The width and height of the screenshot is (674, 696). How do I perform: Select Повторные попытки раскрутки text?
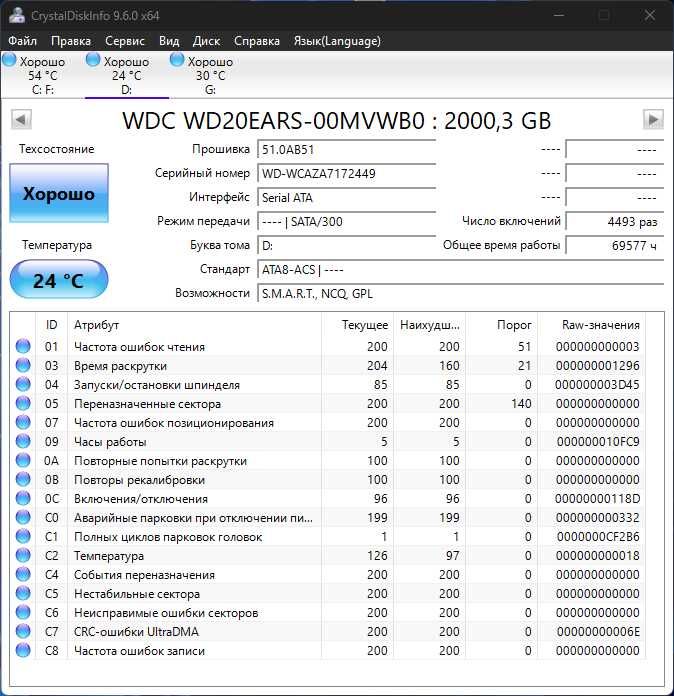tap(160, 461)
